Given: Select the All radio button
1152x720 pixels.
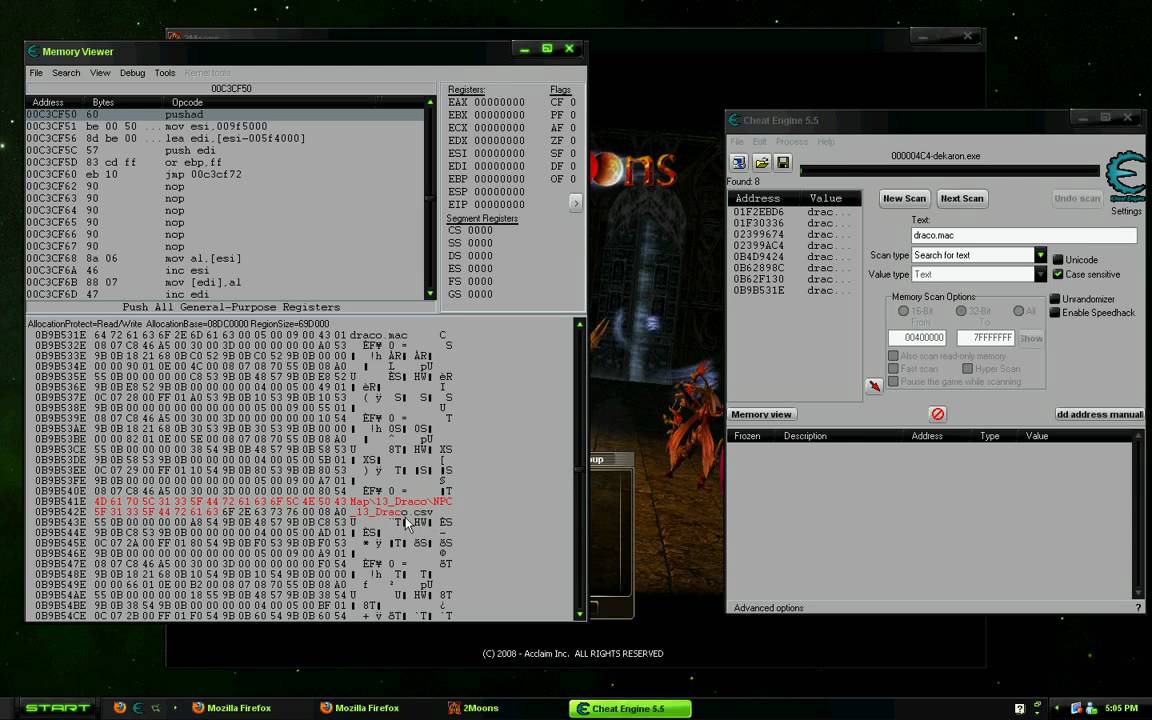Looking at the screenshot, I should pyautogui.click(x=1018, y=311).
